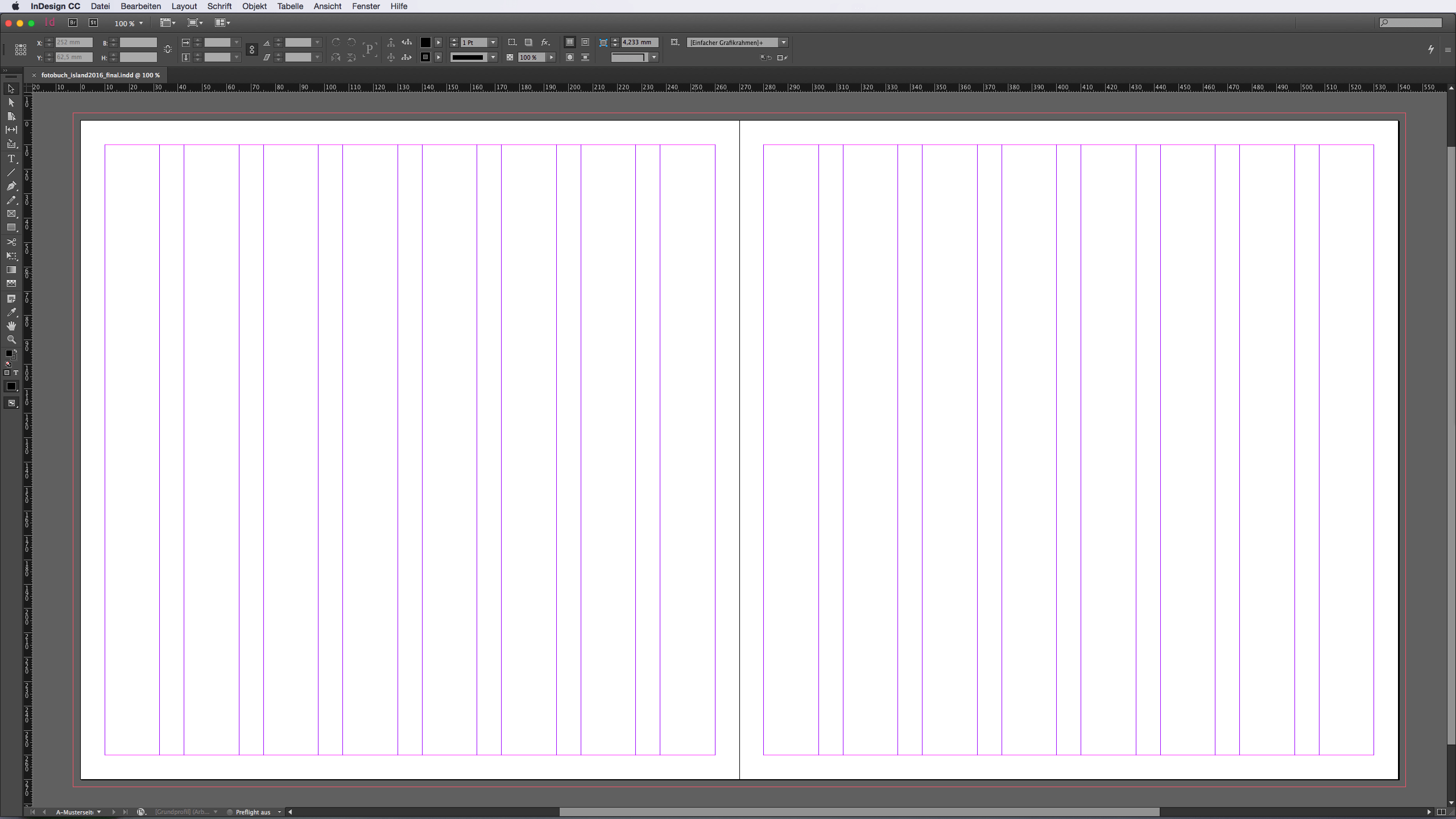Open the Fenster menu
This screenshot has height=819, width=1456.
pos(366,6)
